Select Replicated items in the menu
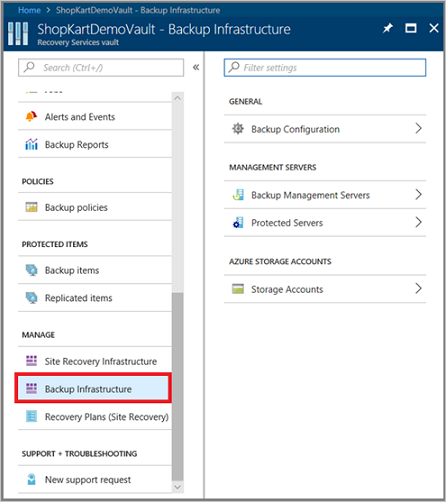This screenshot has width=446, height=502. [95, 298]
